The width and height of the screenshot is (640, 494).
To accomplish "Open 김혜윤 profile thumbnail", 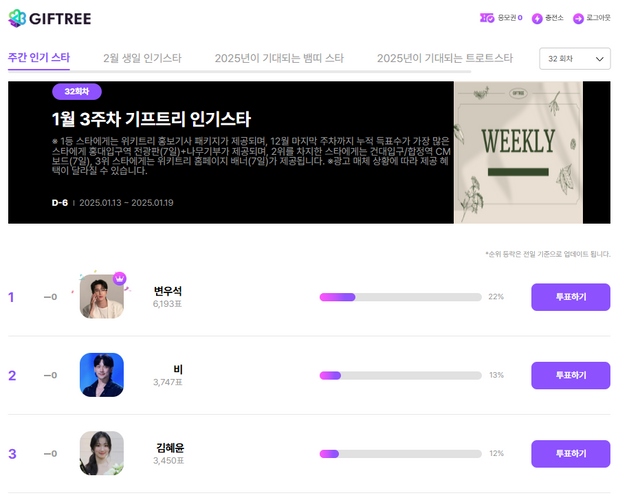I will click(102, 453).
